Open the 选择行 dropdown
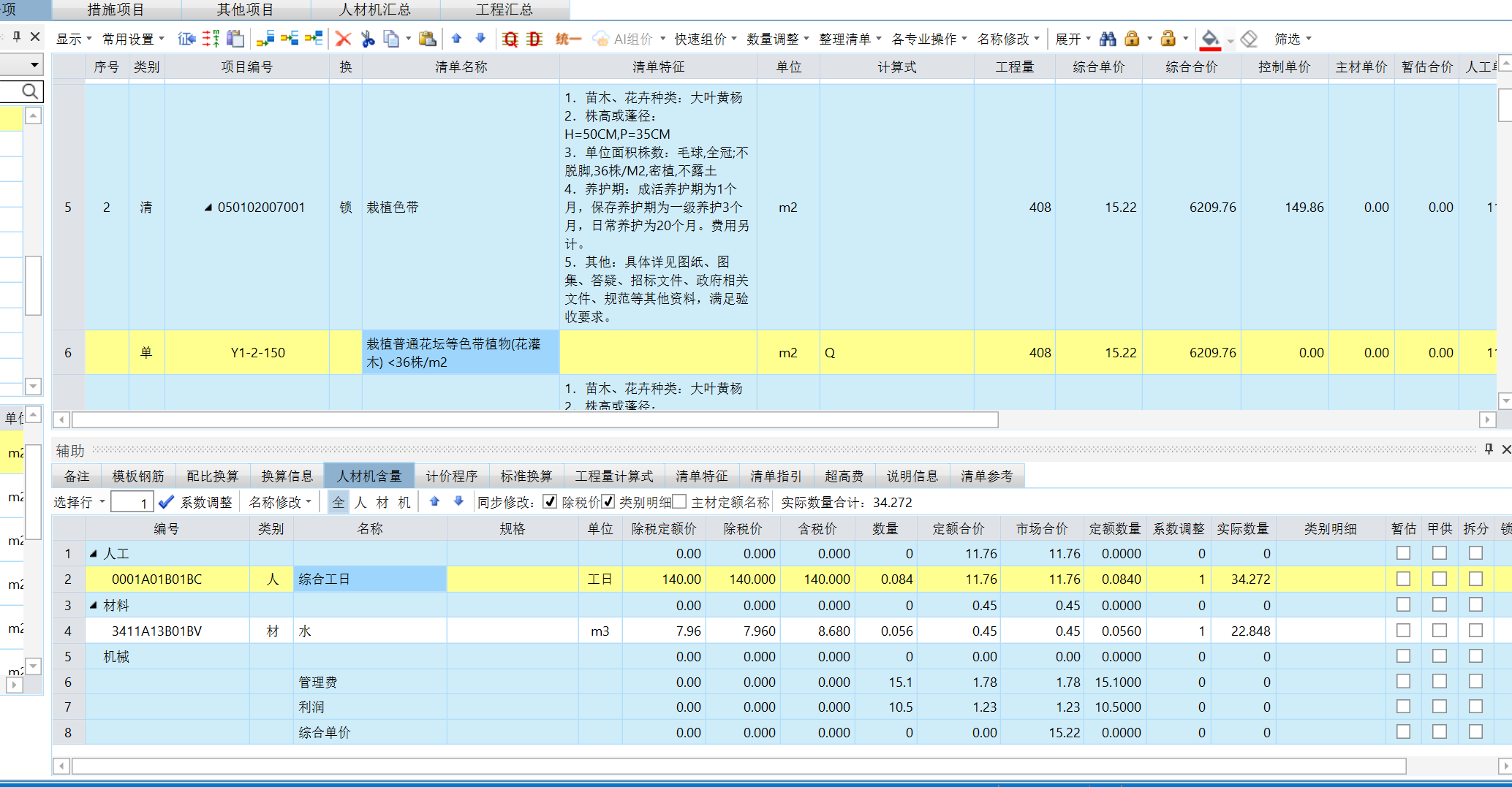 [x=80, y=502]
